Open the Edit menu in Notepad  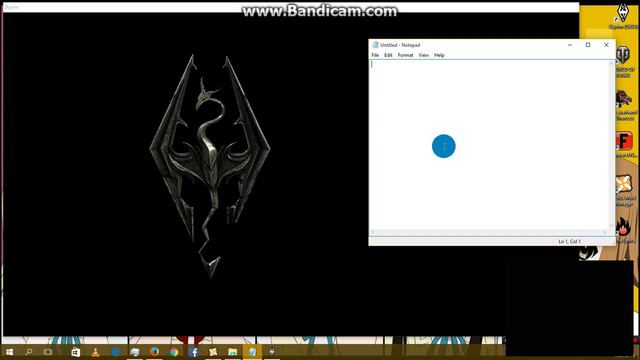click(x=388, y=55)
